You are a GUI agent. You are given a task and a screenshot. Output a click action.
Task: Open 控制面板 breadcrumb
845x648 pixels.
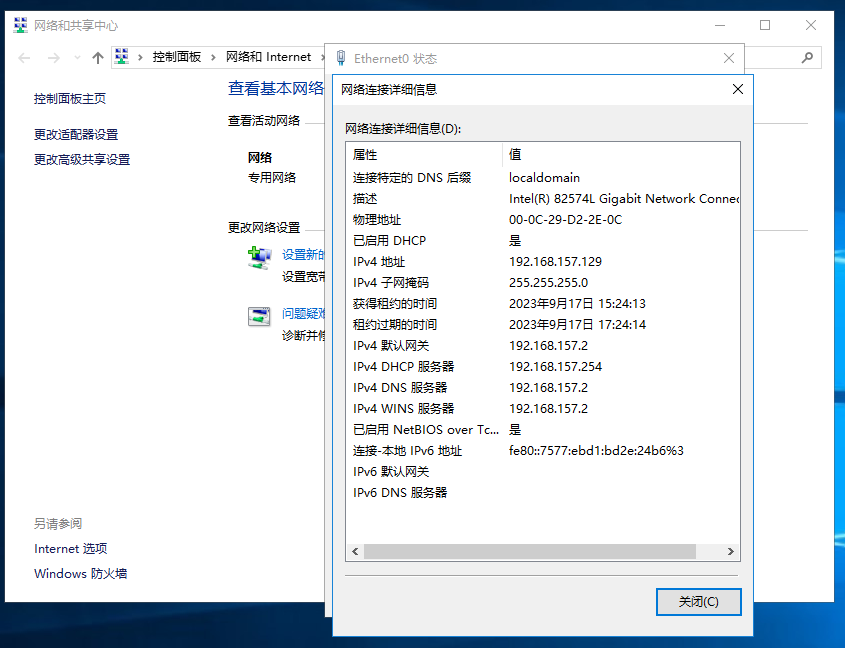click(x=177, y=57)
